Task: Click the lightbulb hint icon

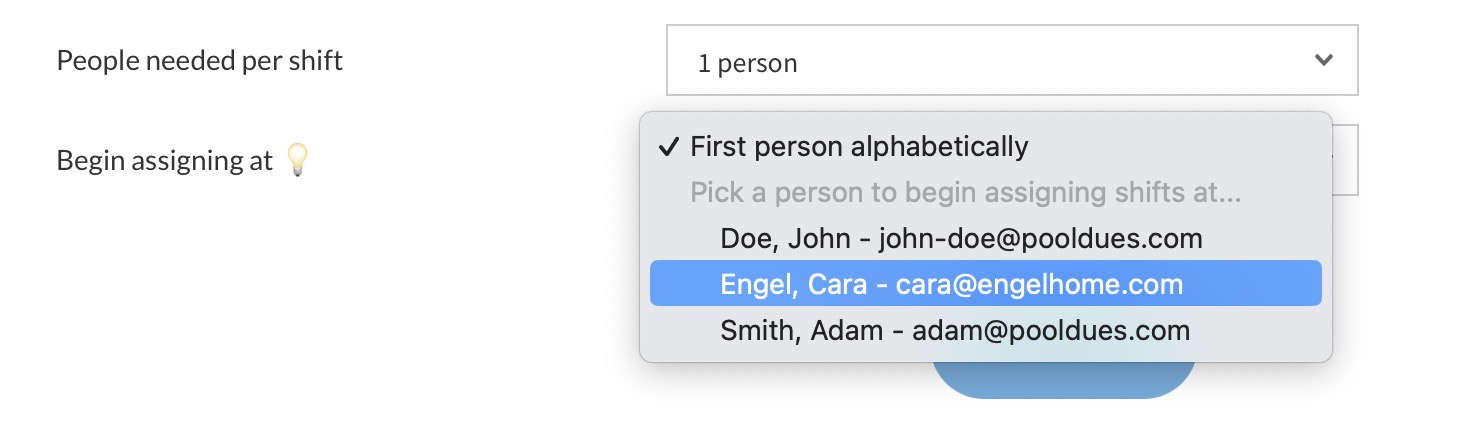Action: coord(297,160)
